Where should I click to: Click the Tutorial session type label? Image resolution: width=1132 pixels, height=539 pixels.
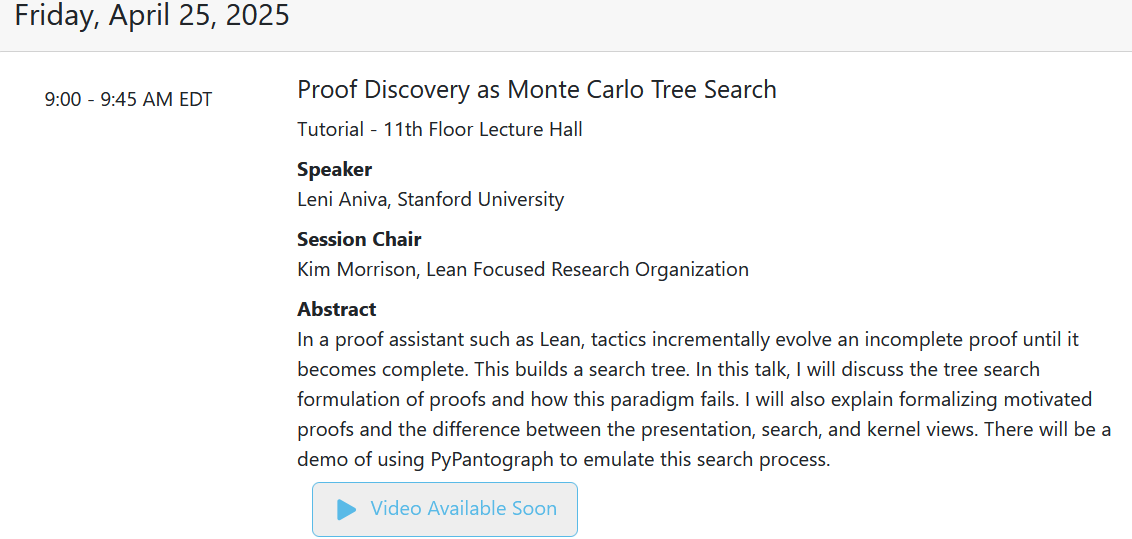tap(331, 130)
